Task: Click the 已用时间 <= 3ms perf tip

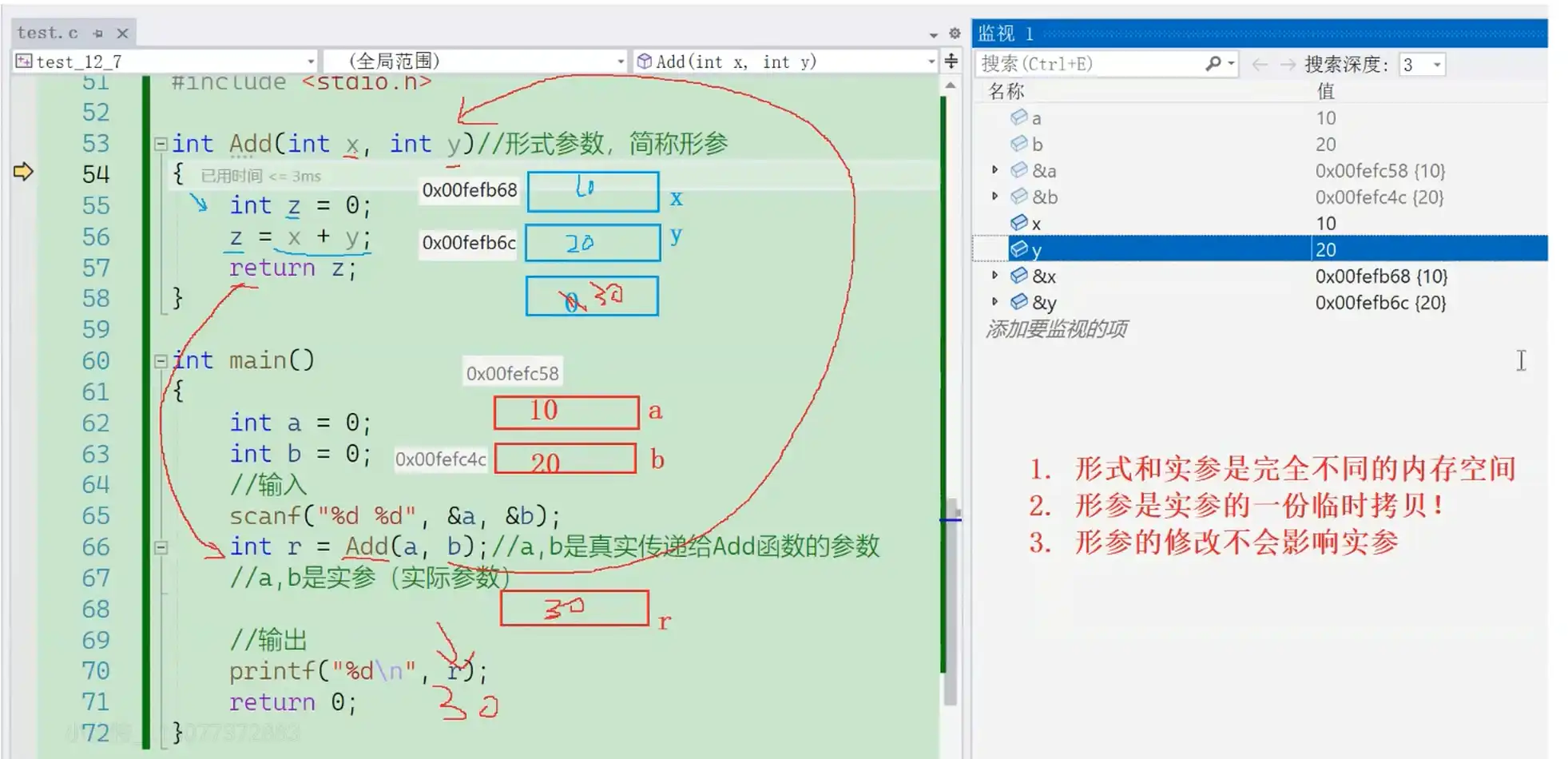Action: click(x=260, y=176)
